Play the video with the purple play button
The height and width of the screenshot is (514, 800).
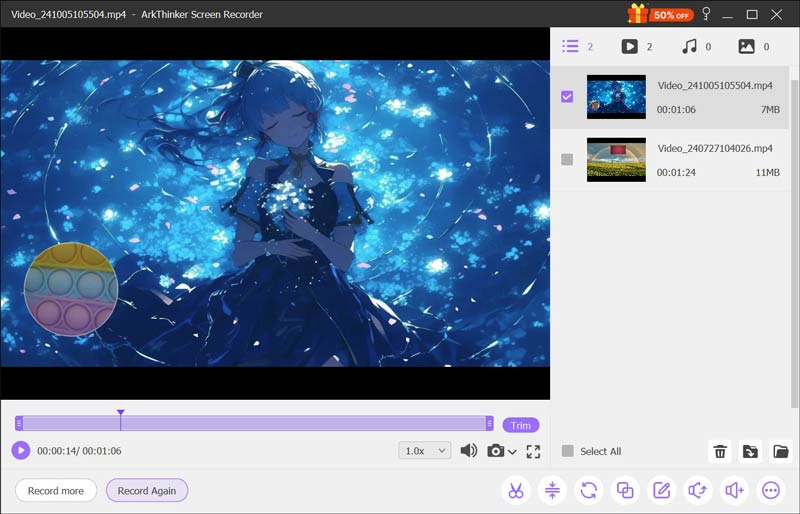(x=21, y=450)
